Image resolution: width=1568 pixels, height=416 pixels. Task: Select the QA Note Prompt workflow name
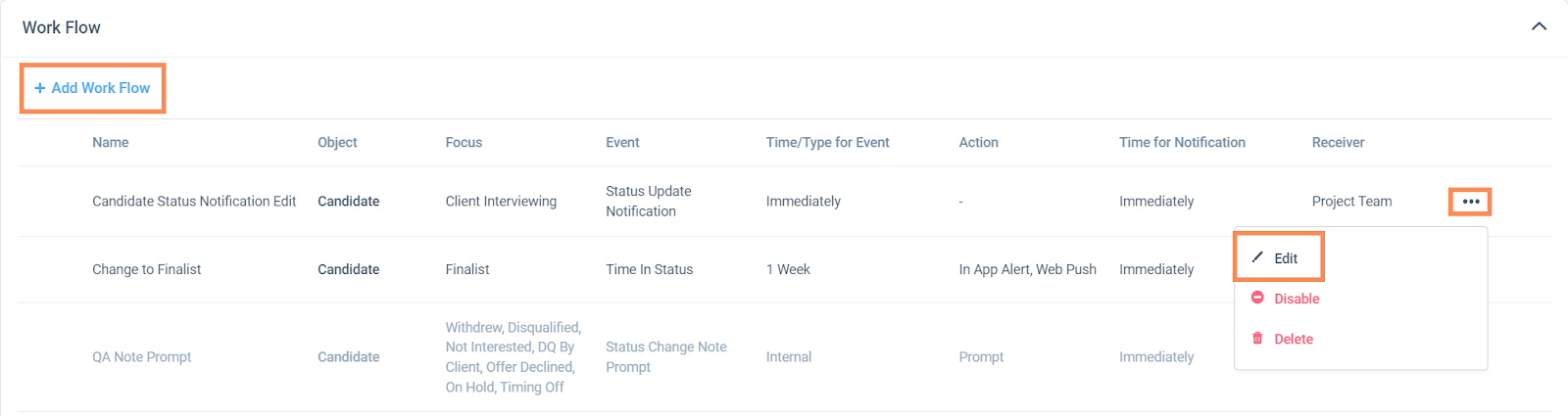point(141,357)
